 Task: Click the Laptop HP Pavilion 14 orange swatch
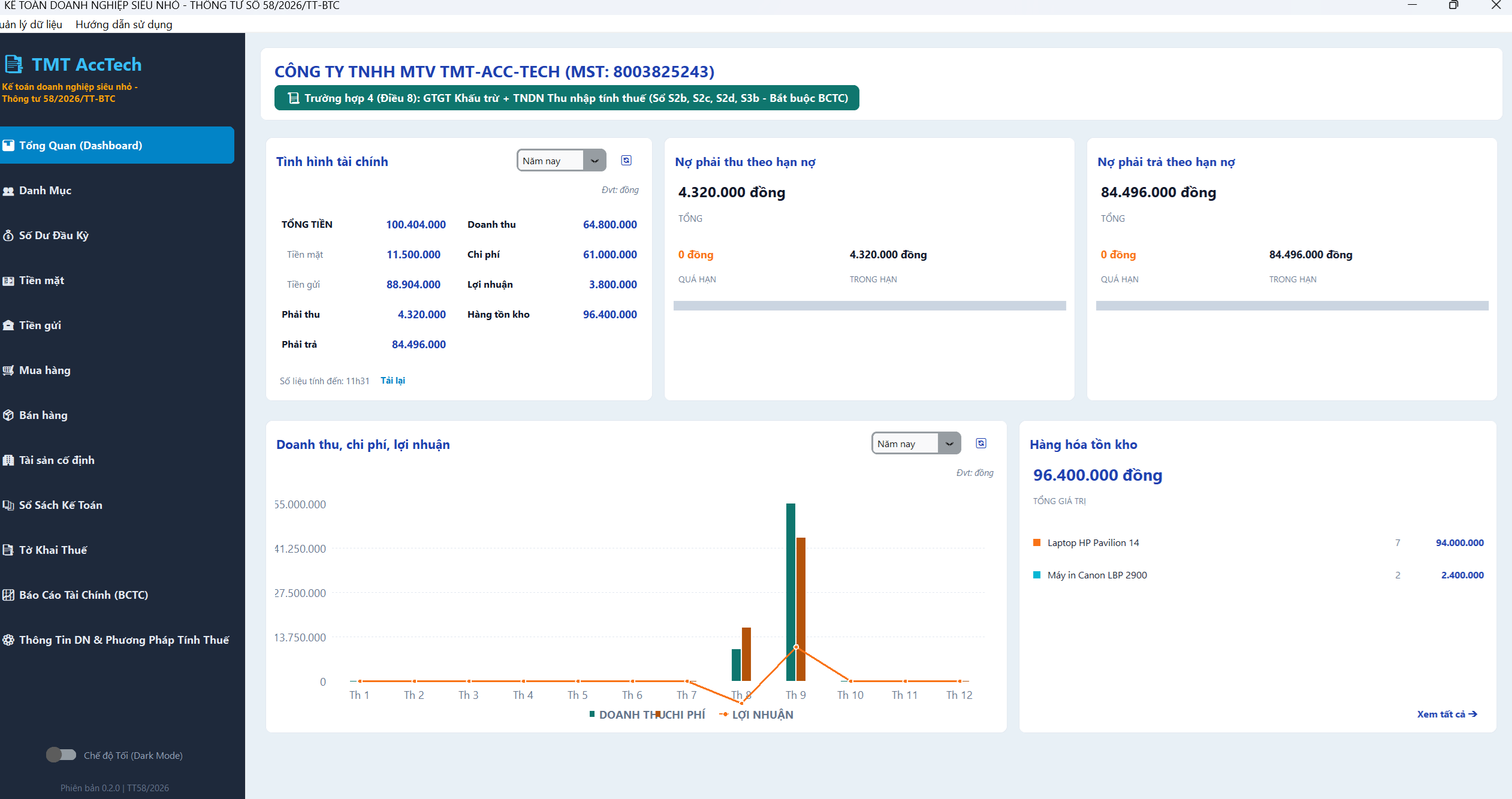1037,542
